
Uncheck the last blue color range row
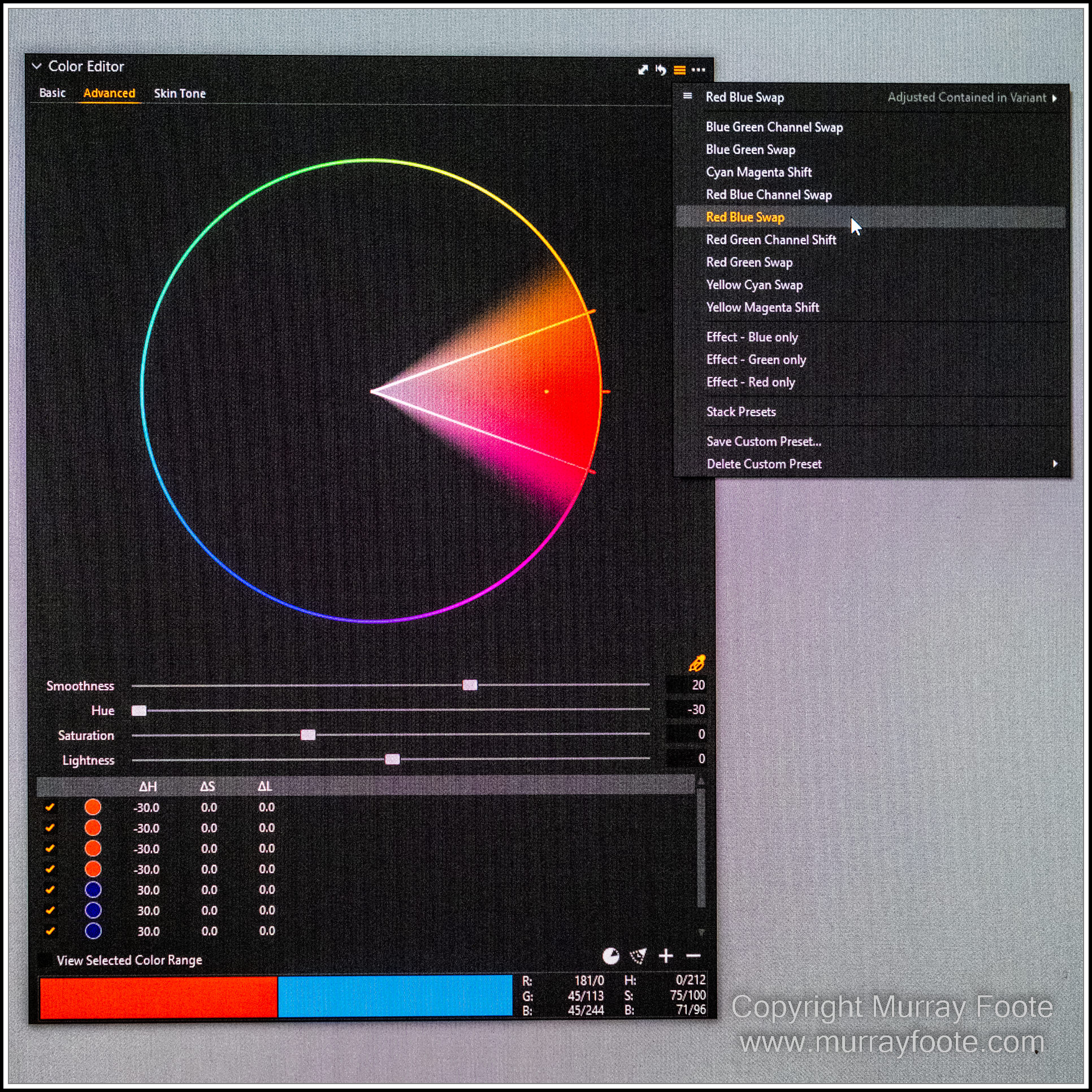click(x=50, y=931)
